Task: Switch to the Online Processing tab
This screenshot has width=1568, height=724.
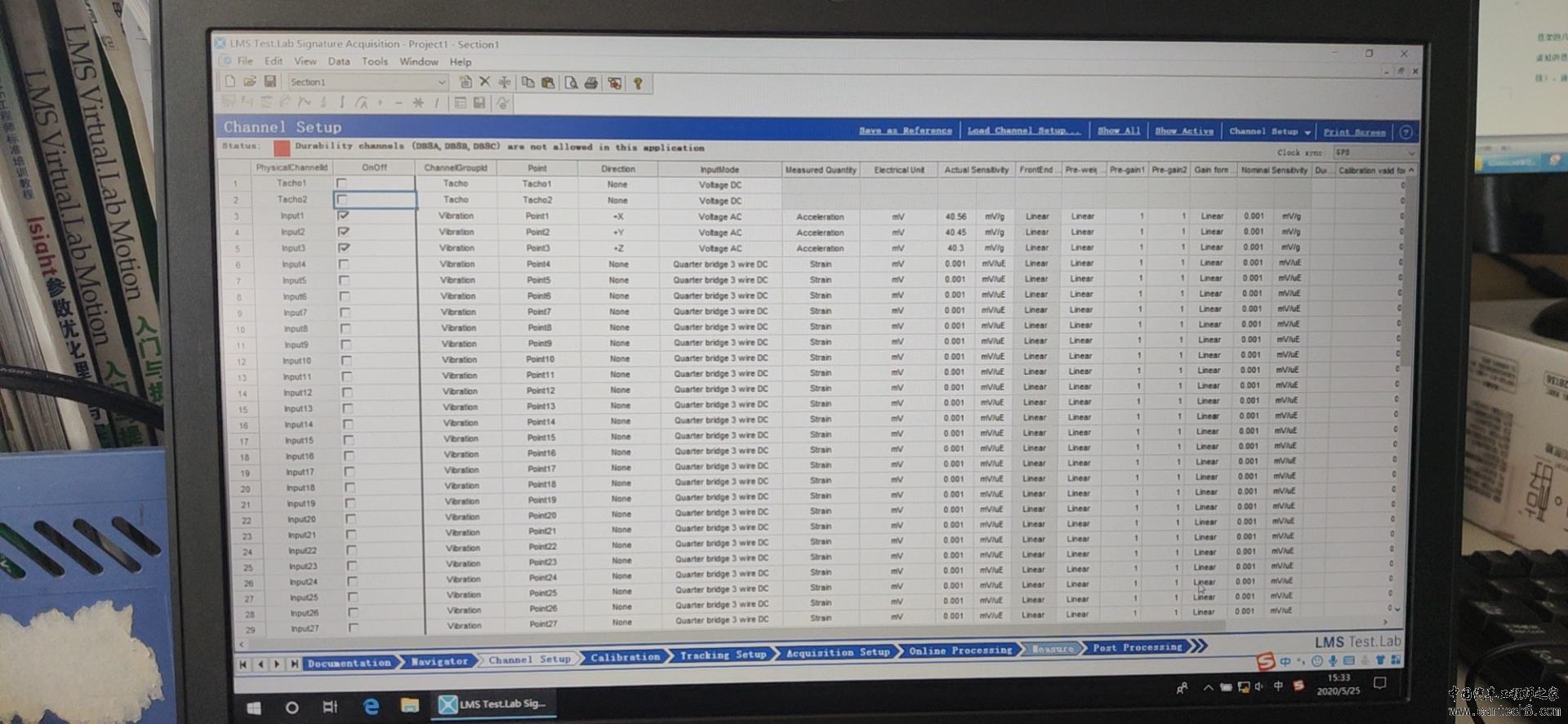Action: [x=960, y=651]
